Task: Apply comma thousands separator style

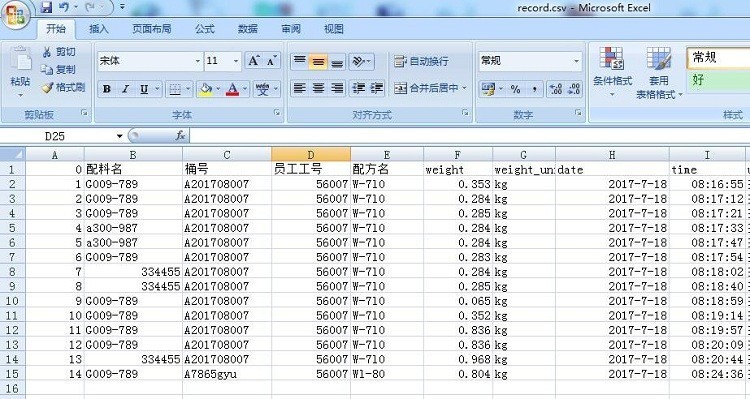Action: coord(534,89)
